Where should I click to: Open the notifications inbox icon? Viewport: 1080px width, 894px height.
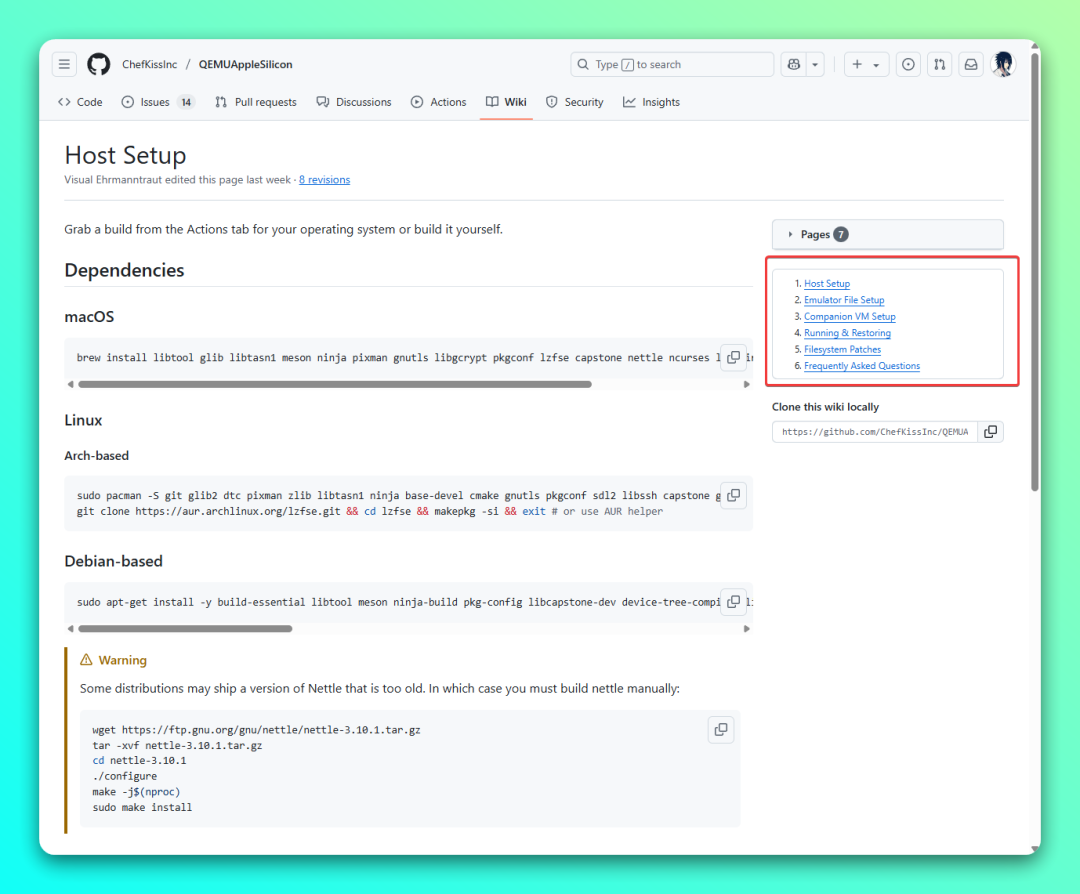coord(970,64)
